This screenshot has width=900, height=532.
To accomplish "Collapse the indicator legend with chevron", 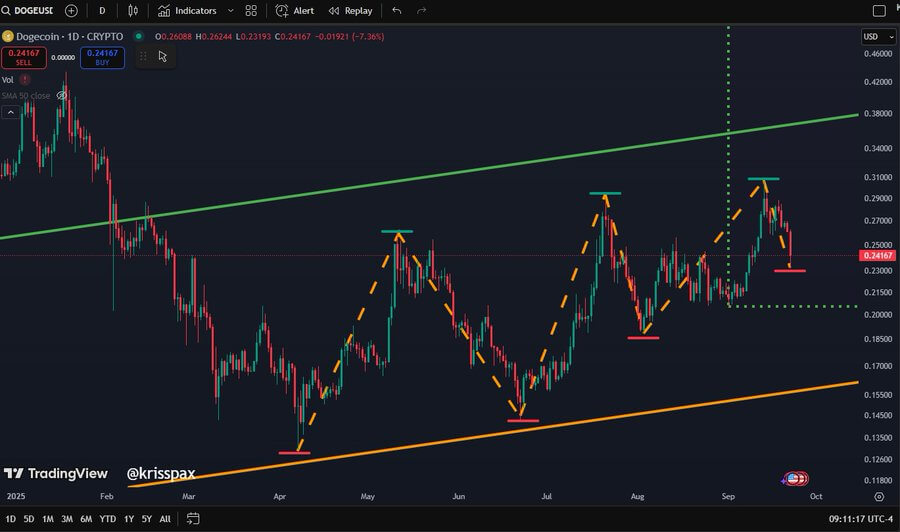I will (12, 112).
